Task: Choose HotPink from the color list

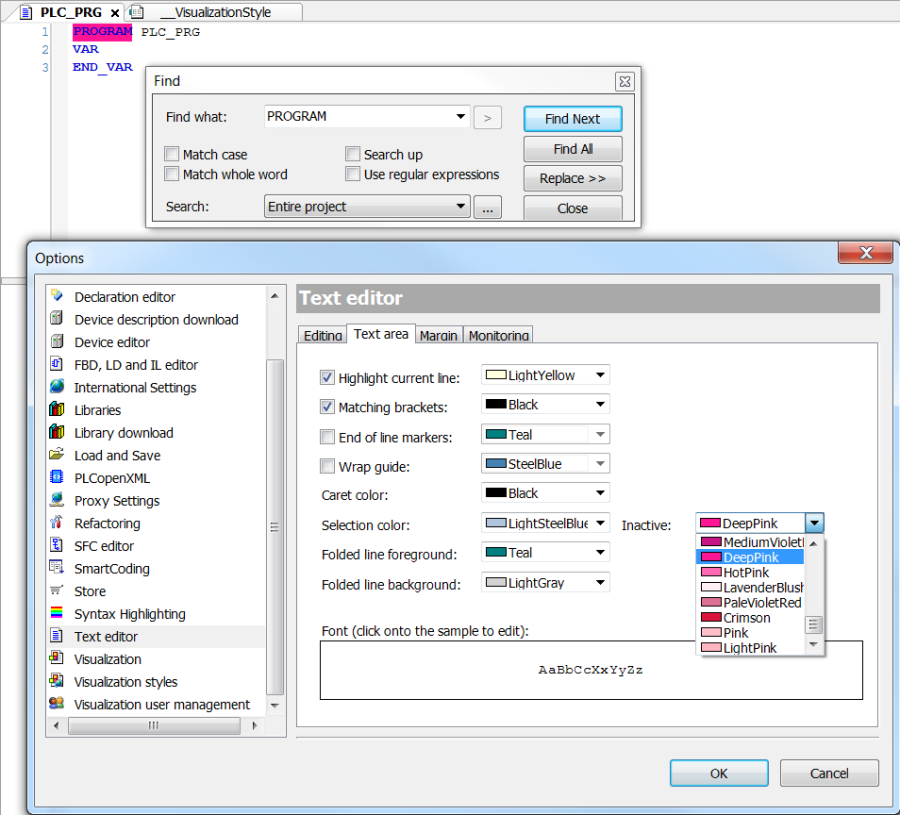Action: [746, 573]
